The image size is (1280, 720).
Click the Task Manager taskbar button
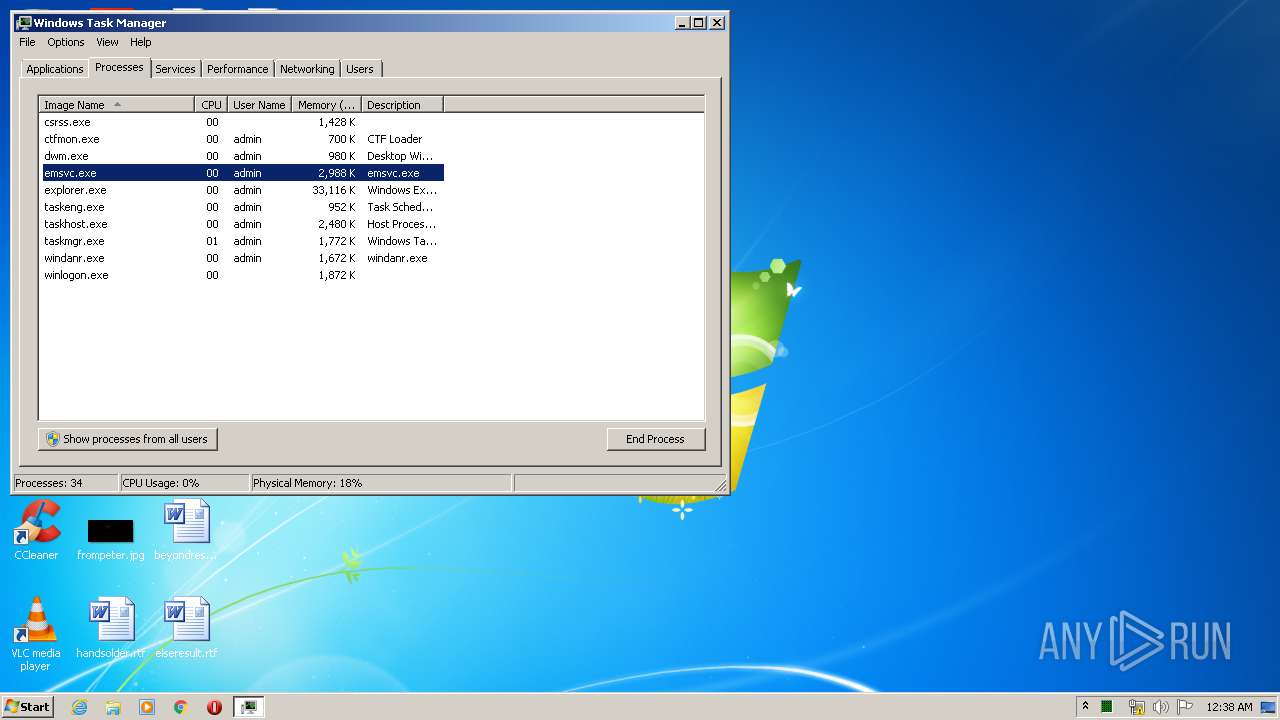[x=249, y=707]
